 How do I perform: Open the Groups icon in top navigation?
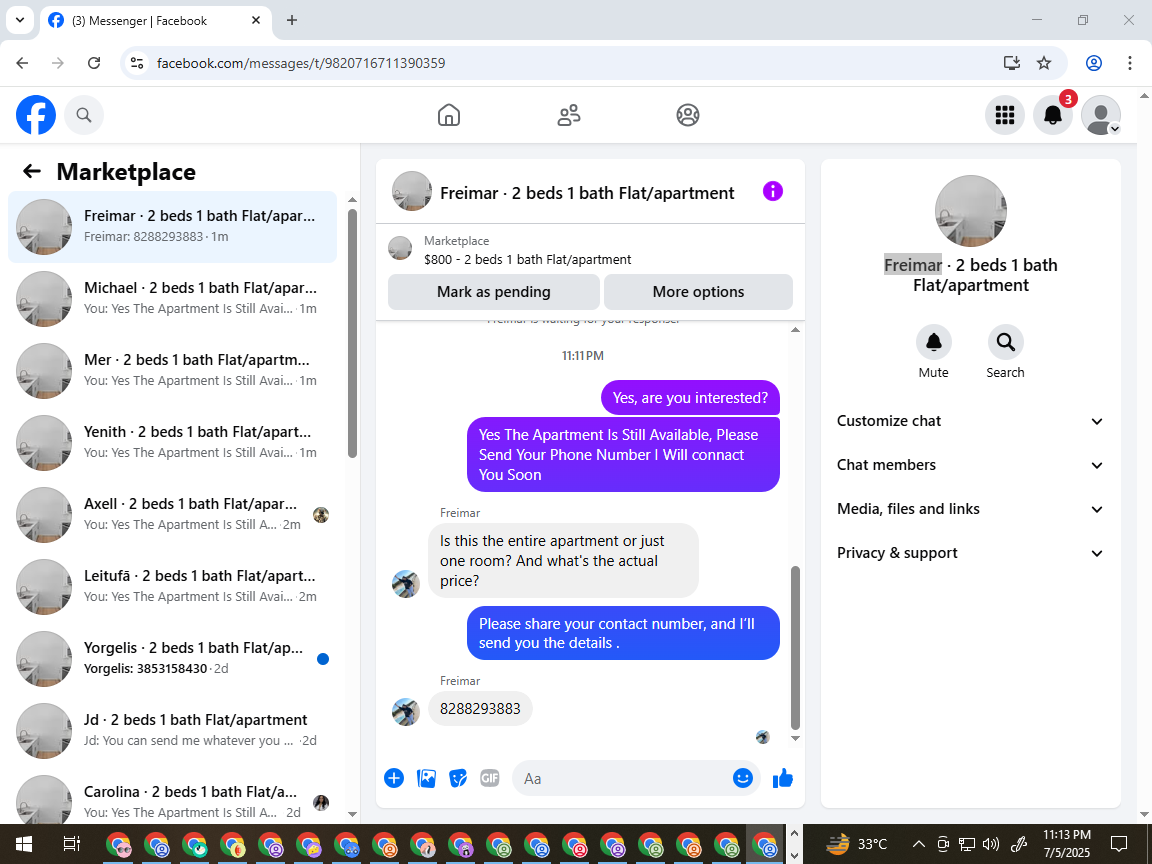tap(688, 115)
